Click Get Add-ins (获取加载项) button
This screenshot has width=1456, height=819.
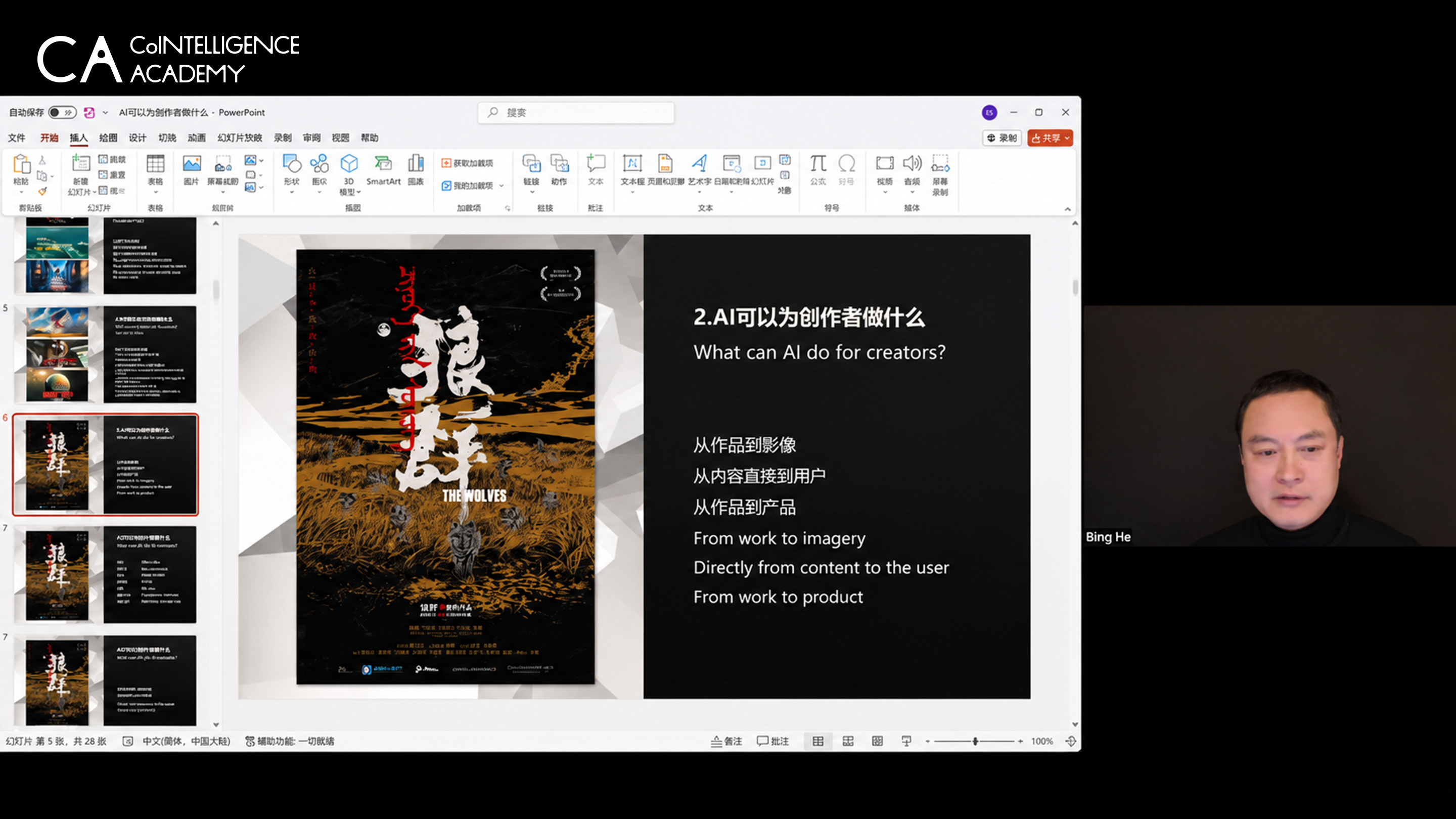(468, 163)
